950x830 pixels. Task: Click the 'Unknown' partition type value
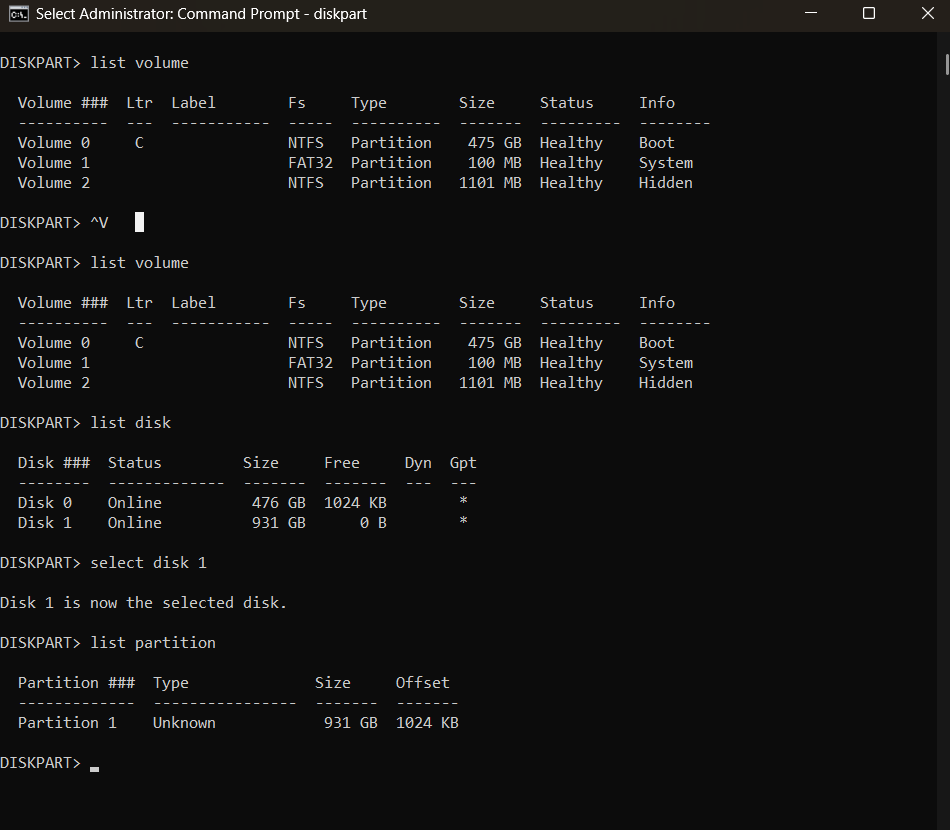184,723
